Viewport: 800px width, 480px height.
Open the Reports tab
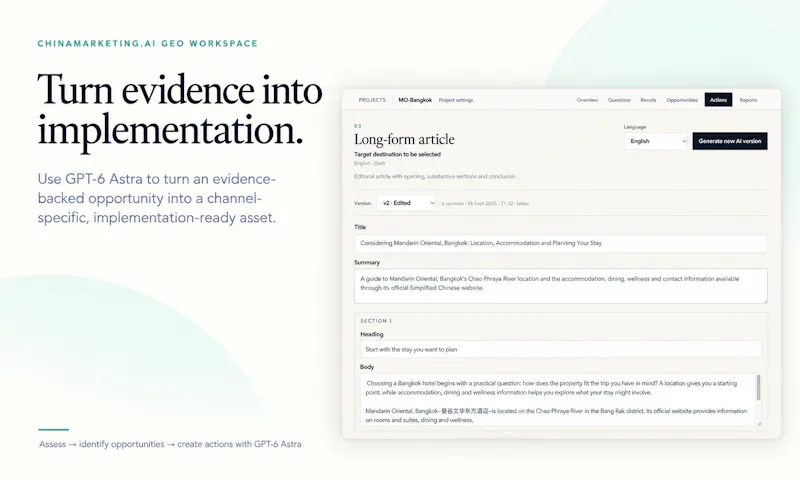tap(748, 100)
